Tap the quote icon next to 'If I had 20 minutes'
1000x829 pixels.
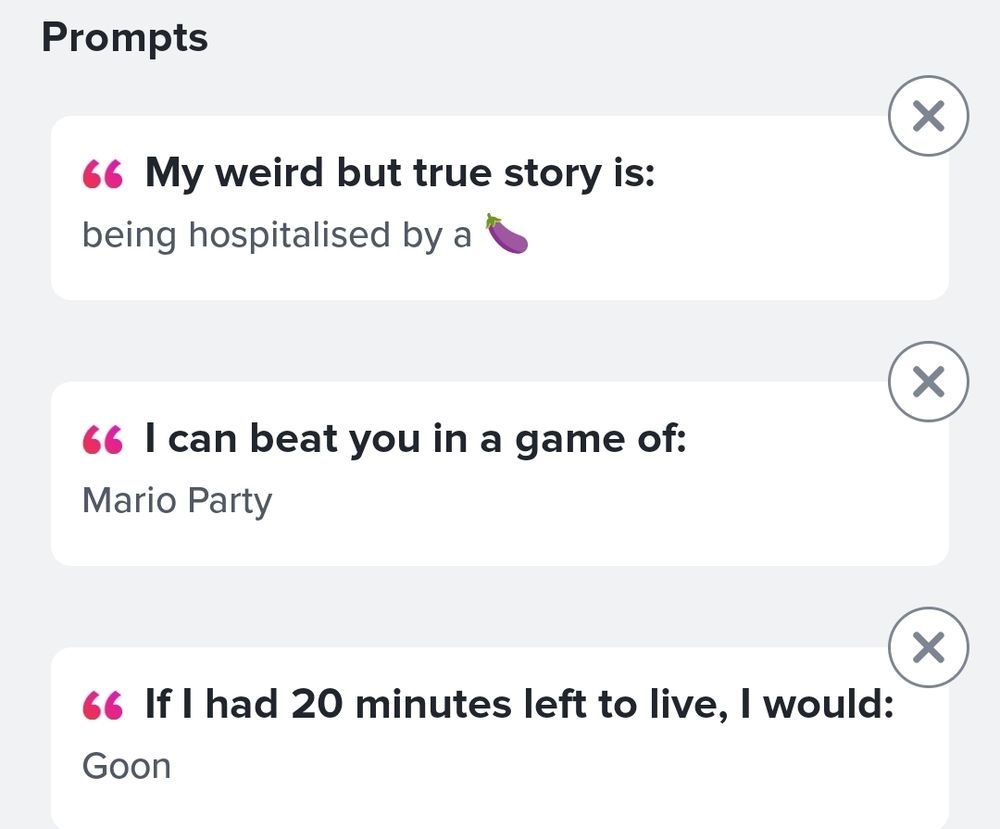pyautogui.click(x=102, y=706)
